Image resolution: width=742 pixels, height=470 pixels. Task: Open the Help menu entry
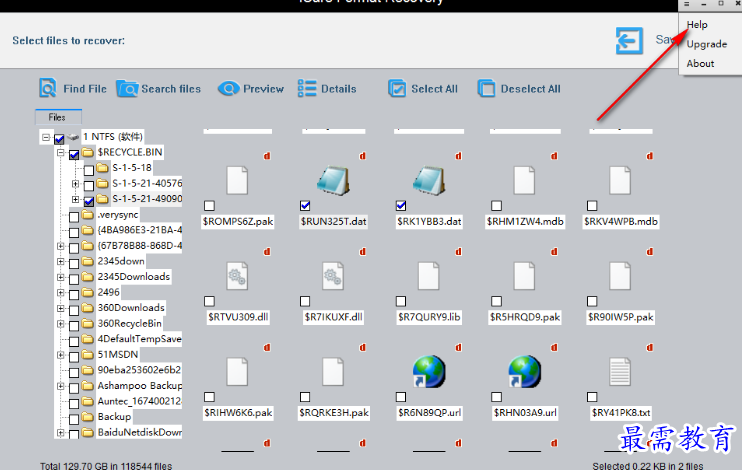[x=697, y=25]
